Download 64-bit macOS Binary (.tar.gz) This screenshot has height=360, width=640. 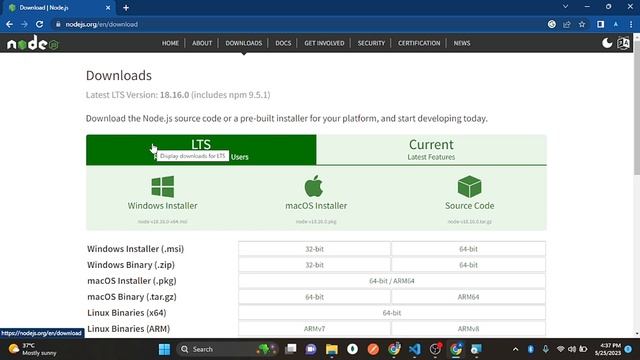[x=314, y=297]
